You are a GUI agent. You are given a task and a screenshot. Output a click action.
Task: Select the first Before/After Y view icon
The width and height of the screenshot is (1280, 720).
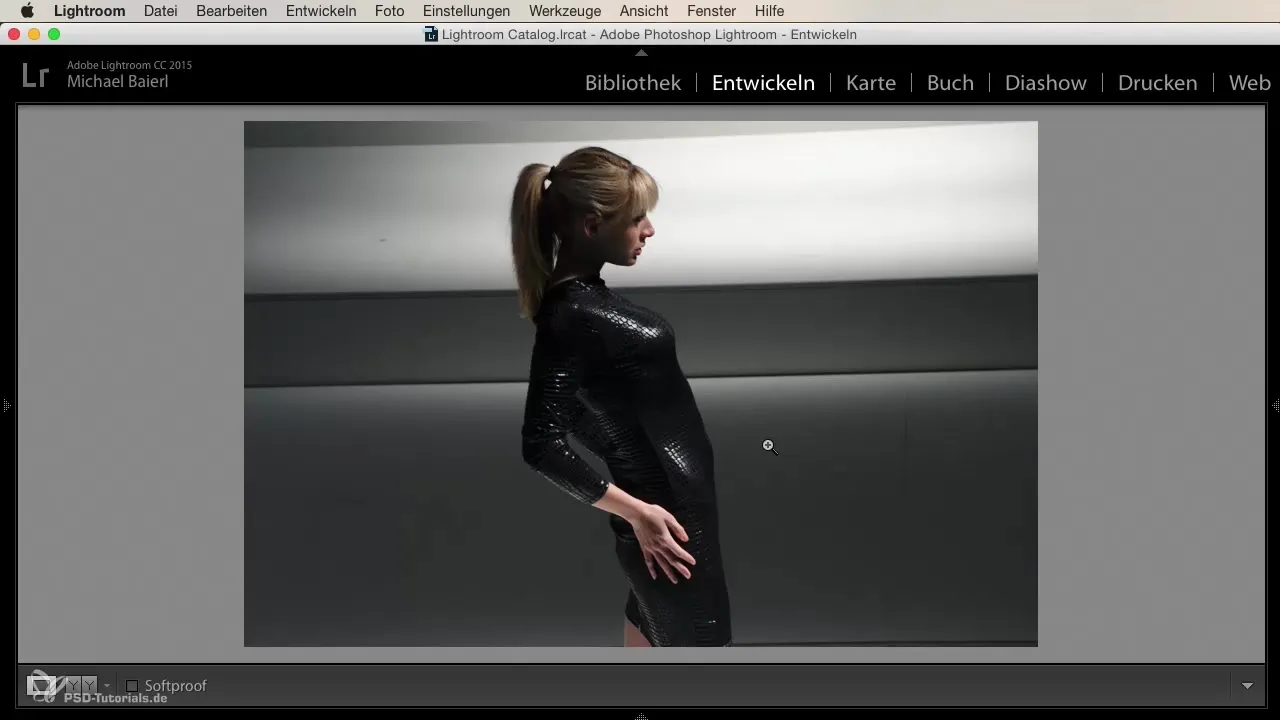72,685
